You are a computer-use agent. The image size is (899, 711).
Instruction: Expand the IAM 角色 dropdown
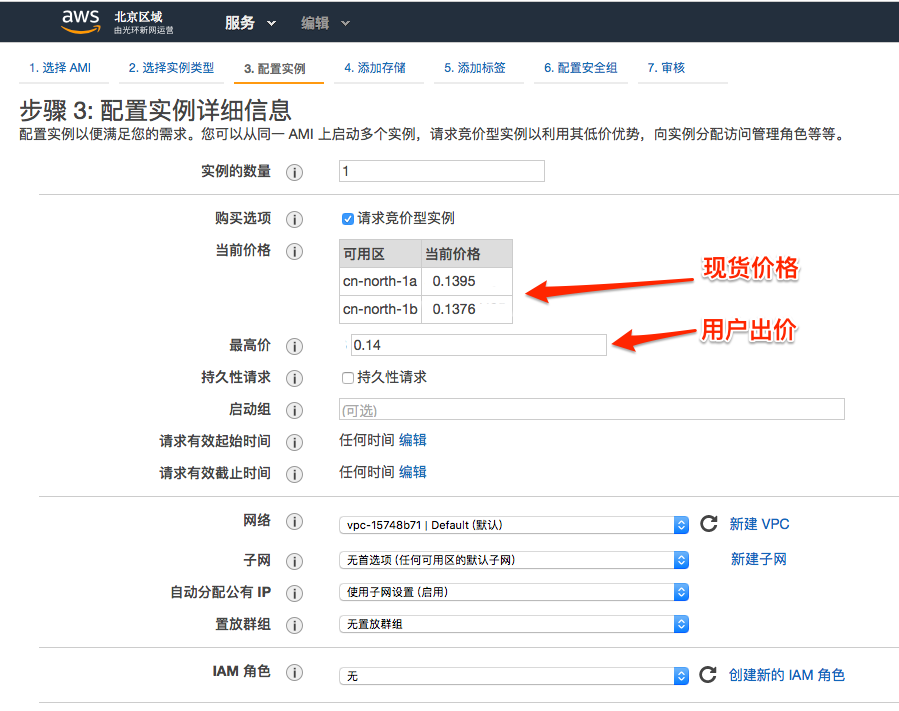tap(514, 676)
